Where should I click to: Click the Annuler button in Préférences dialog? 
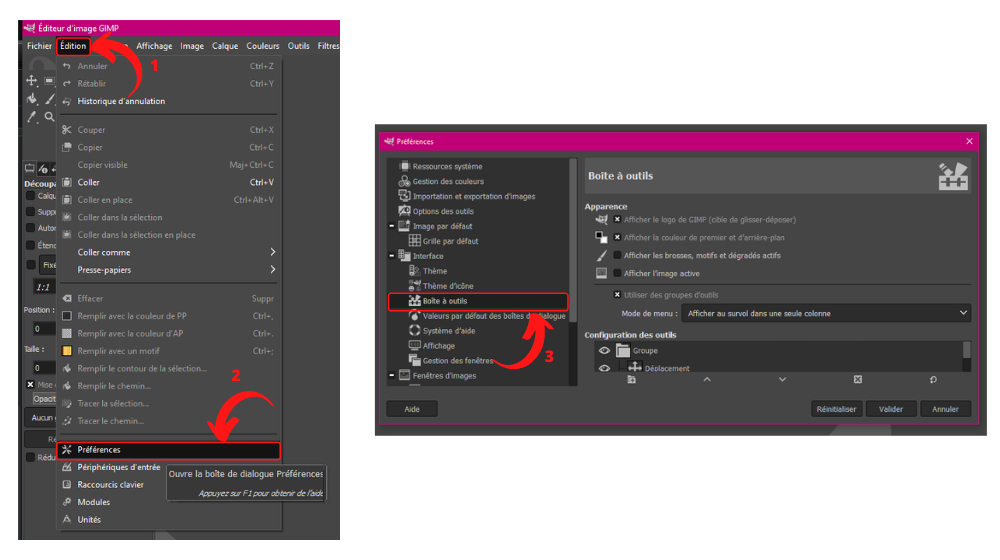(x=945, y=409)
